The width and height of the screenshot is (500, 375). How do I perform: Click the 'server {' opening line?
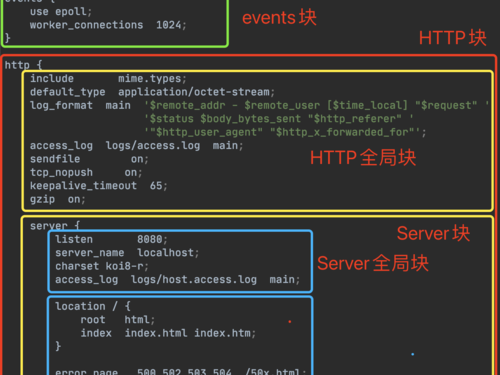click(55, 226)
